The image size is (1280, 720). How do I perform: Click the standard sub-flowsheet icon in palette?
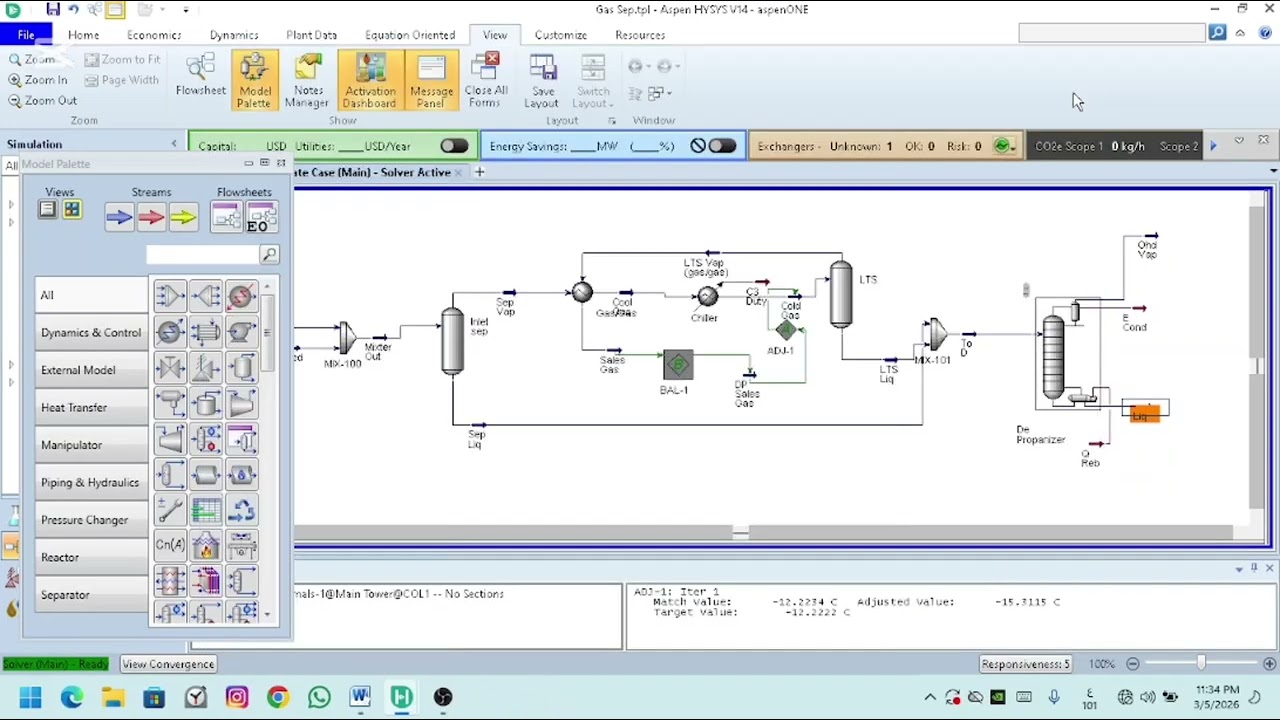click(227, 217)
